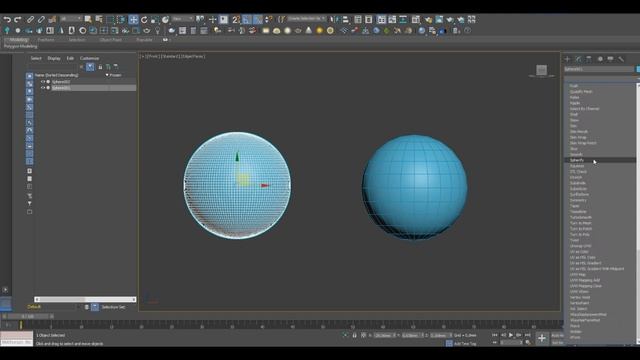
Task: Toggle the Window/Crossing selection button
Action: pyautogui.click(x=121, y=19)
